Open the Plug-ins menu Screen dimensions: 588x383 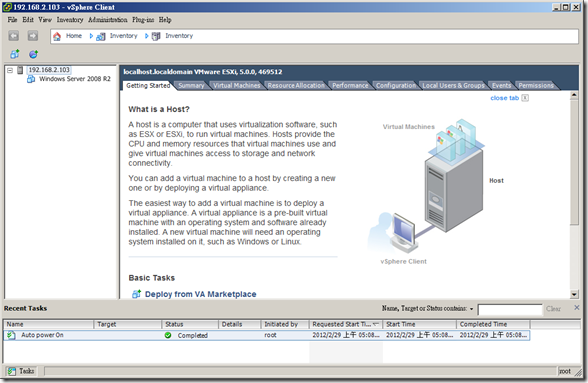(x=143, y=20)
